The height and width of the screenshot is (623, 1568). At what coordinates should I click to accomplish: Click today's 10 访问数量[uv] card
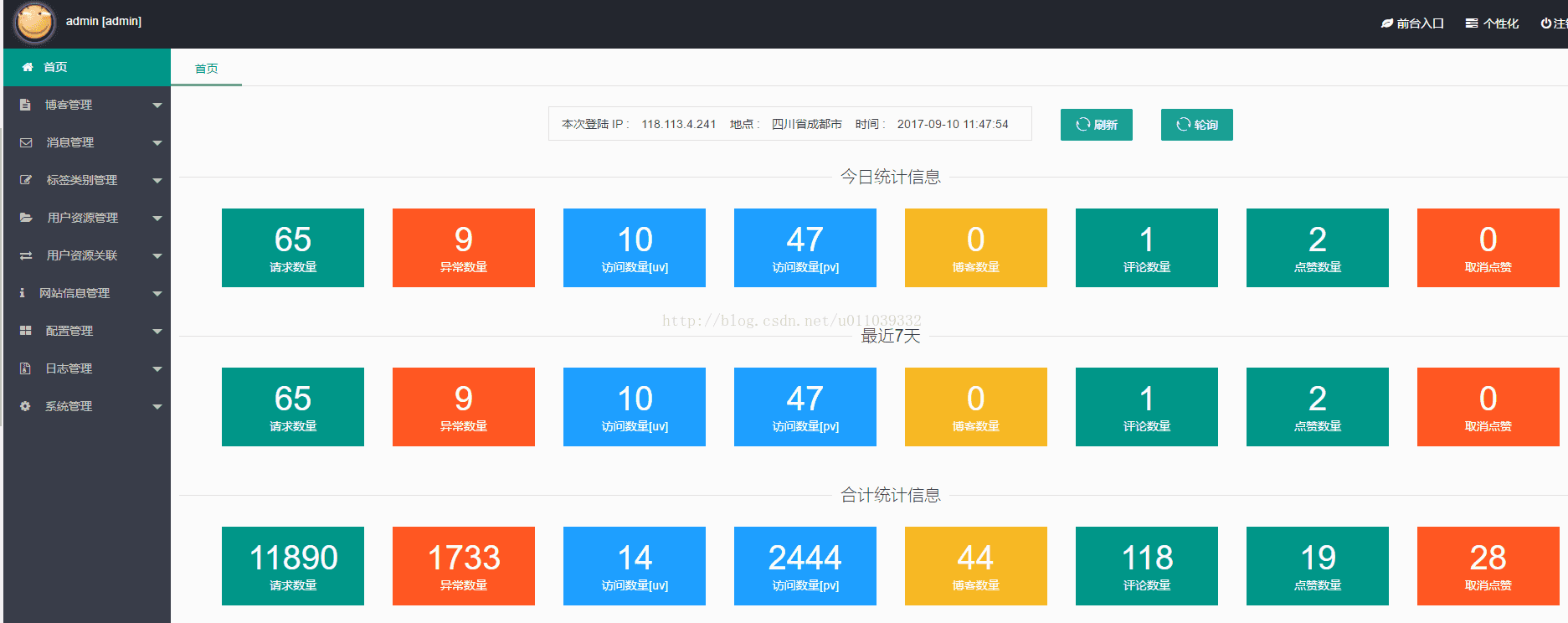(x=635, y=248)
